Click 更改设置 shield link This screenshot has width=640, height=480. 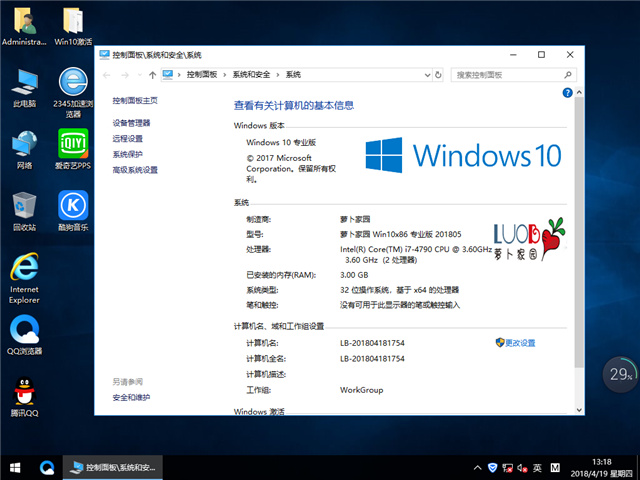tap(516, 343)
